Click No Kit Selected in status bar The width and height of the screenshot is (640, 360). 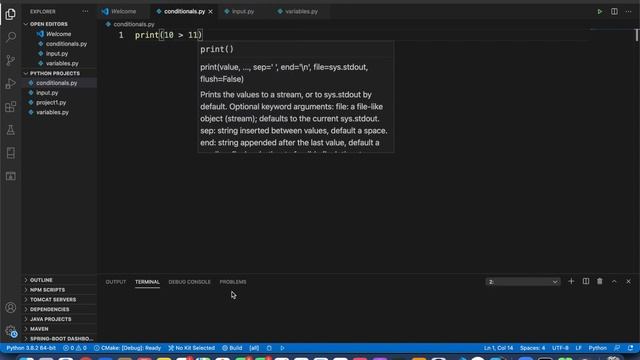pos(191,348)
